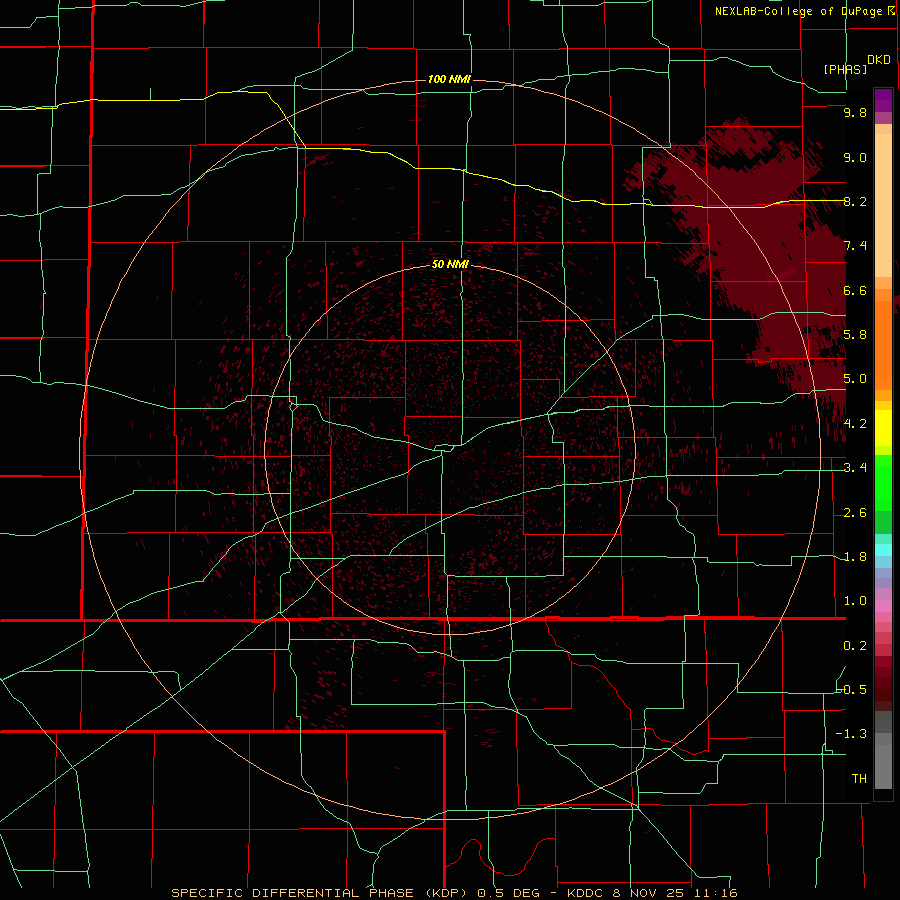Click the 4.2 legend value
Screen dimensions: 900x900
click(855, 424)
